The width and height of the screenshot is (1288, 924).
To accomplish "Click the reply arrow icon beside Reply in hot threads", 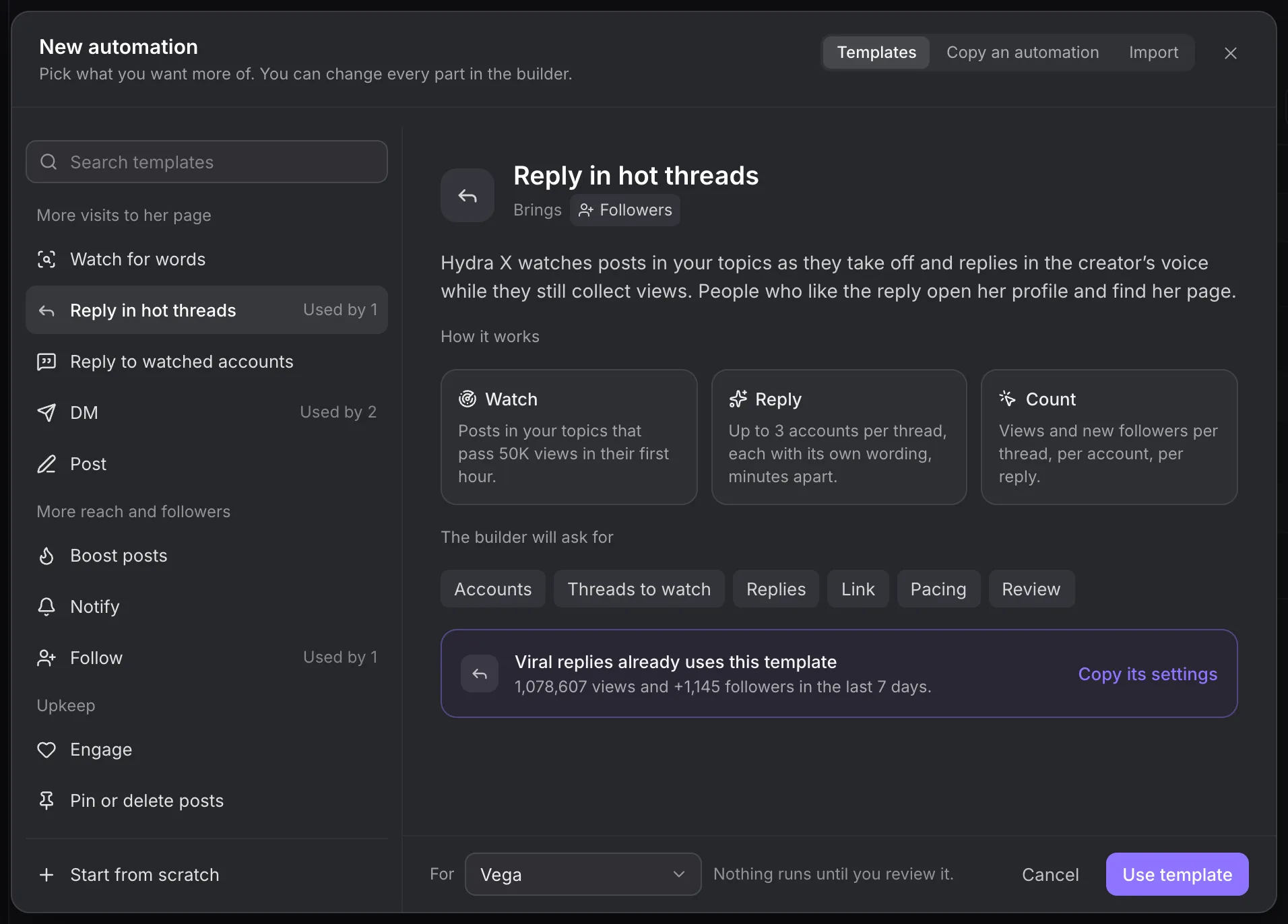I will (46, 310).
